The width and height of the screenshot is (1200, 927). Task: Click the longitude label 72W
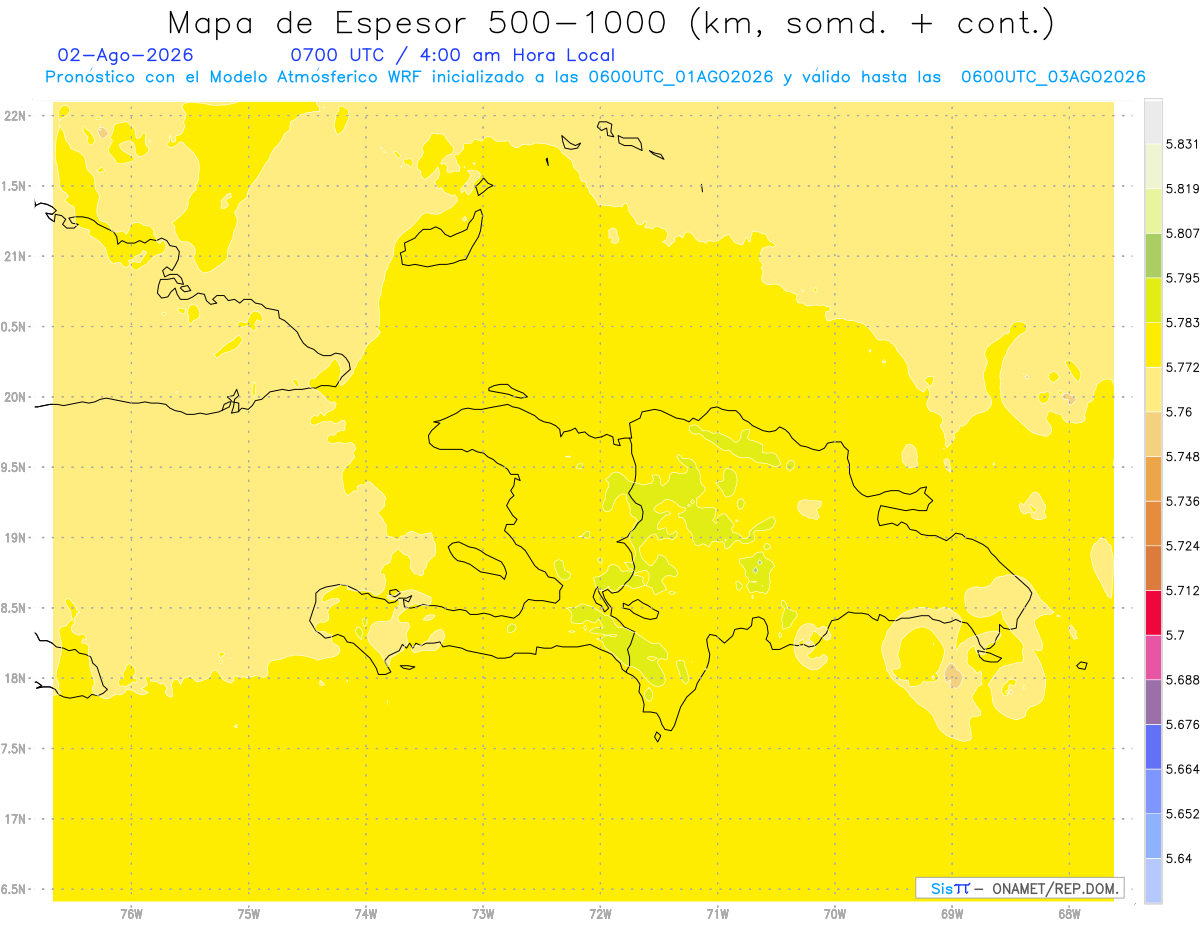pyautogui.click(x=600, y=914)
